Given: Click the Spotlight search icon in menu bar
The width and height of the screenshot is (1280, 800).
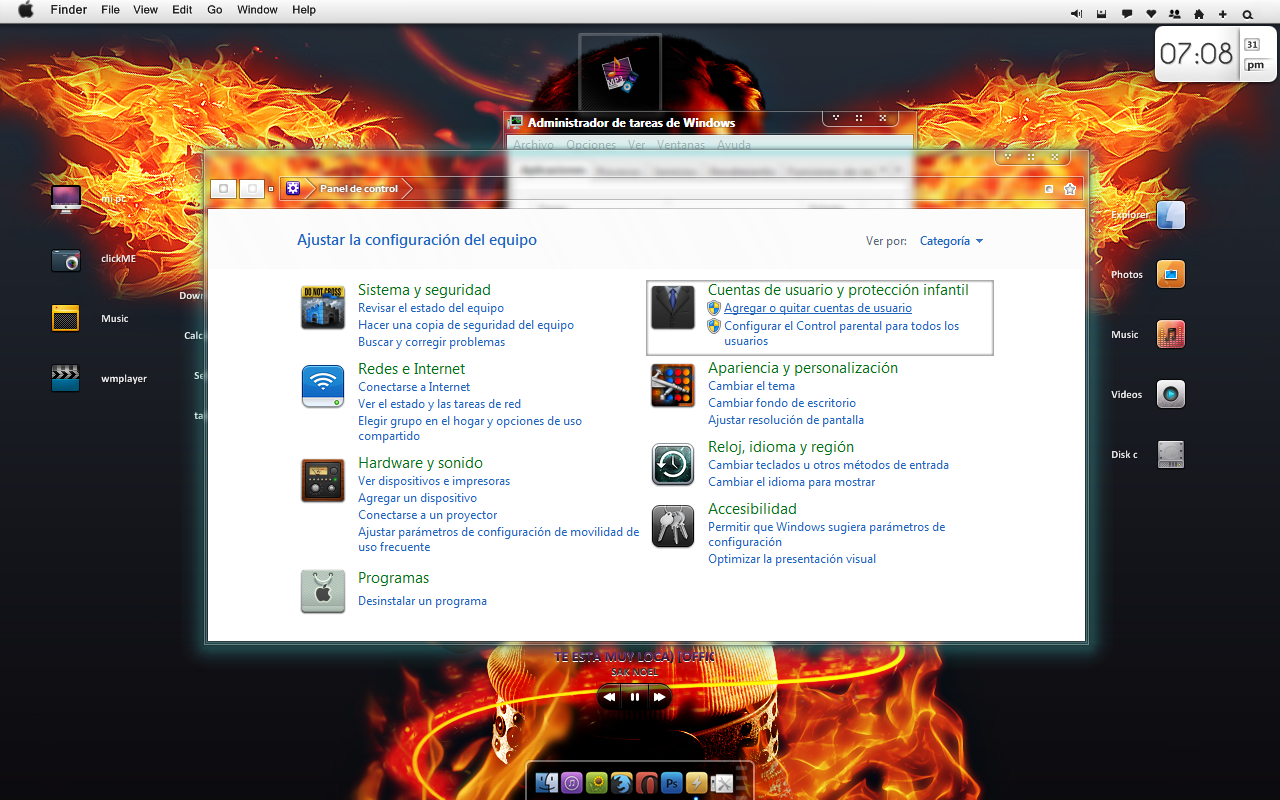Looking at the screenshot, I should pyautogui.click(x=1247, y=14).
